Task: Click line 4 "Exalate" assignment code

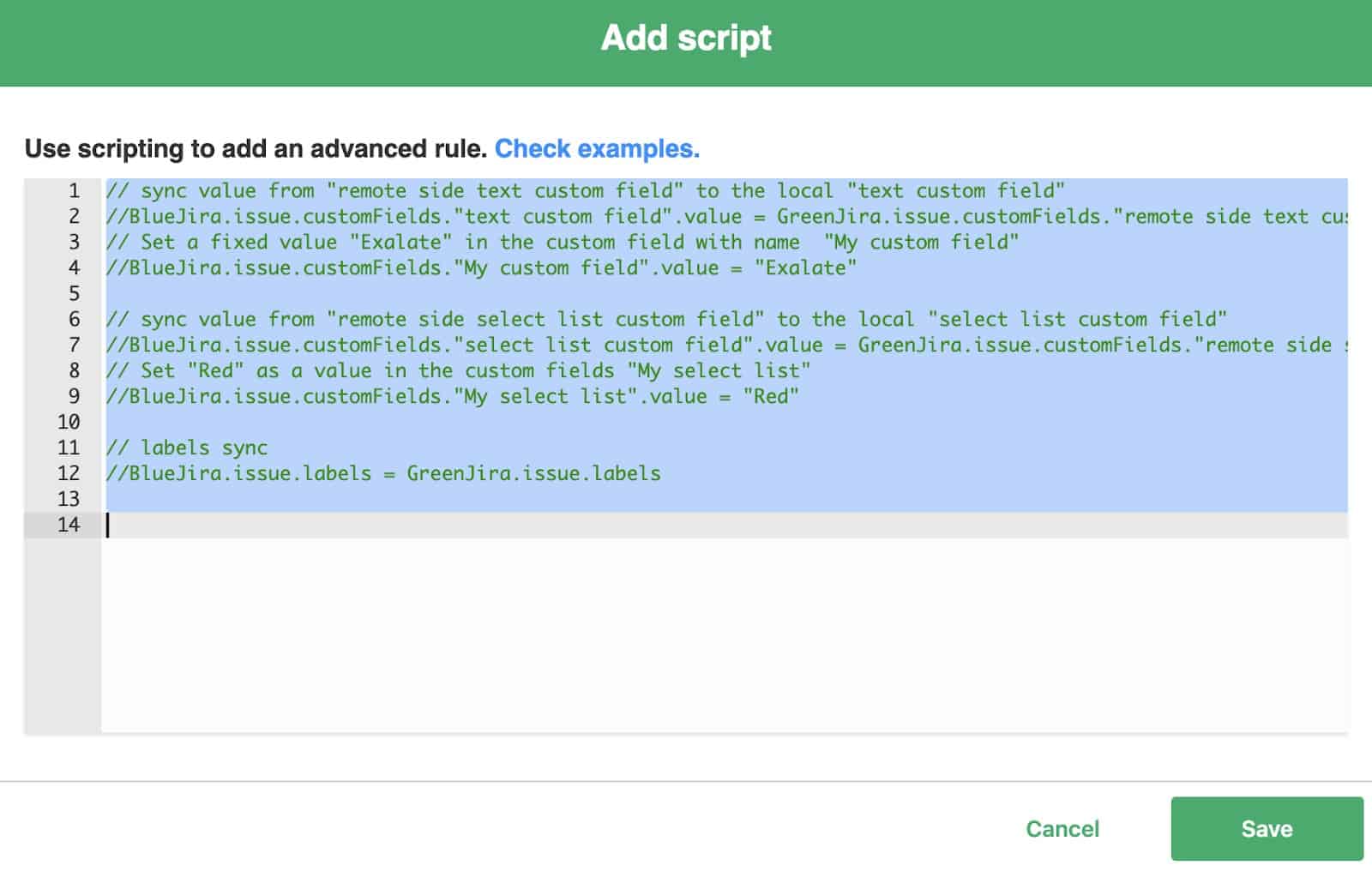Action: click(481, 267)
